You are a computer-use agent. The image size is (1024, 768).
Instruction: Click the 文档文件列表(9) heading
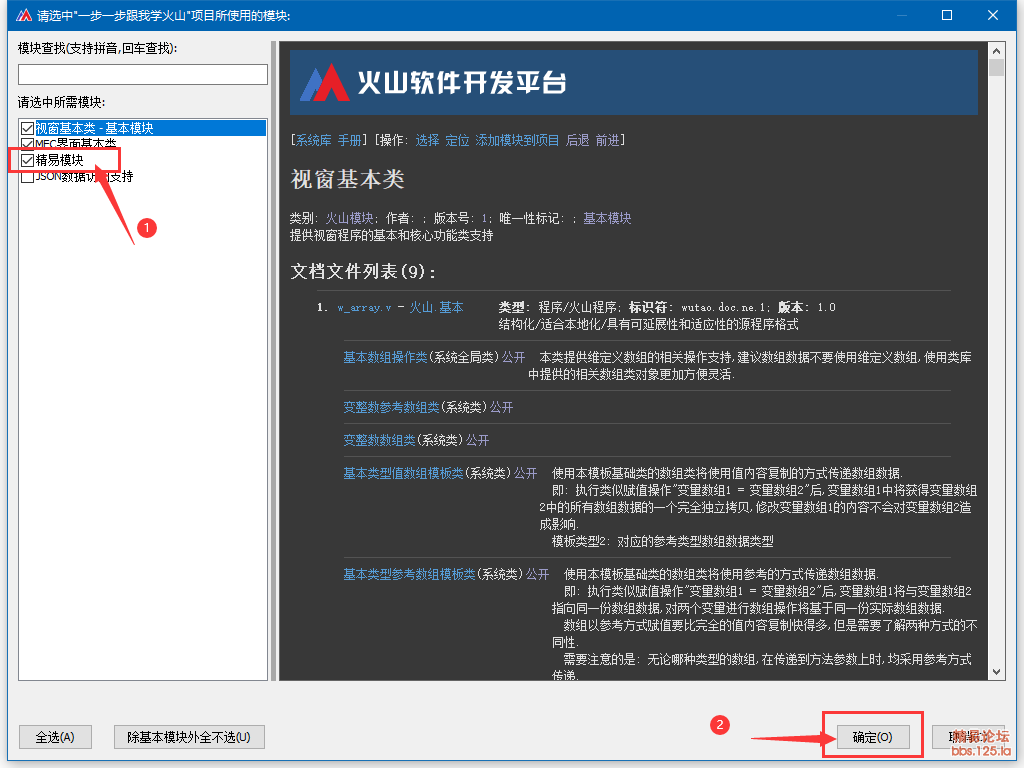(363, 271)
